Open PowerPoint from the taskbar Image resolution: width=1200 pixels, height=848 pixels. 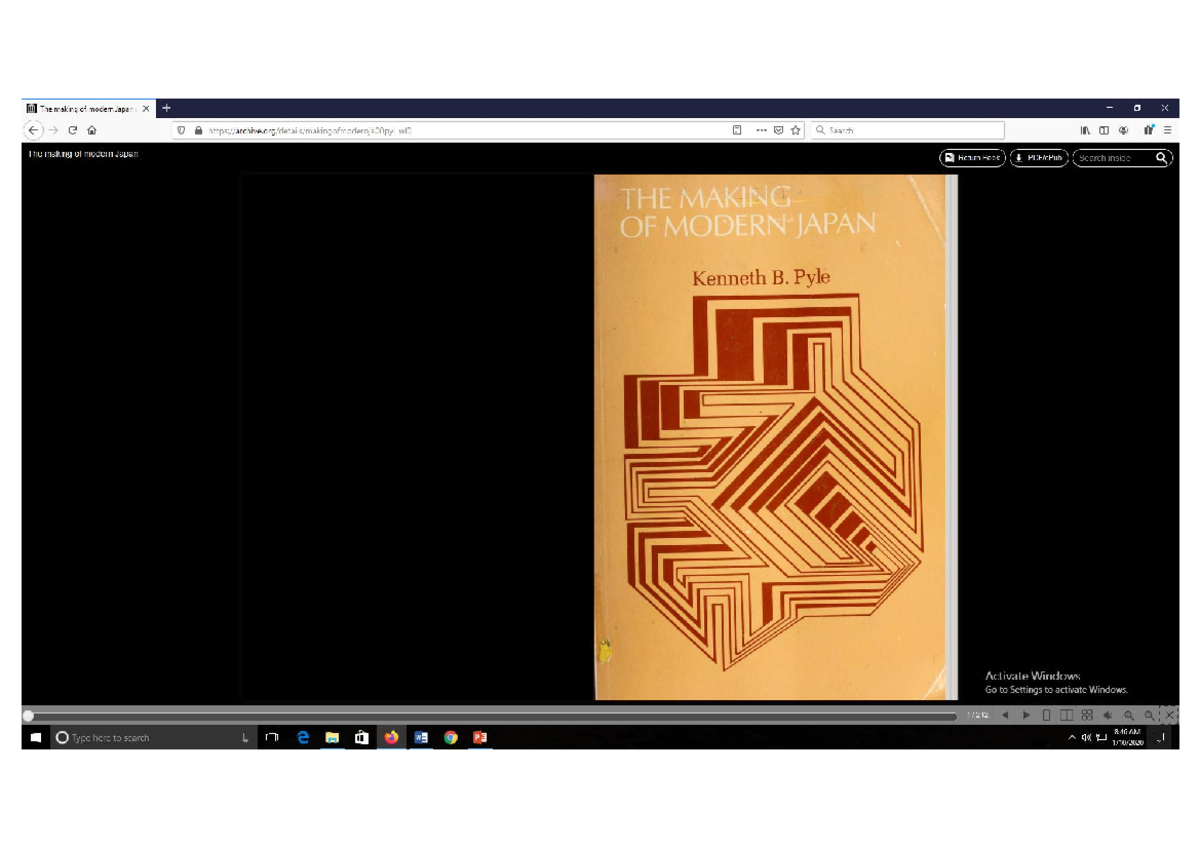[x=480, y=738]
